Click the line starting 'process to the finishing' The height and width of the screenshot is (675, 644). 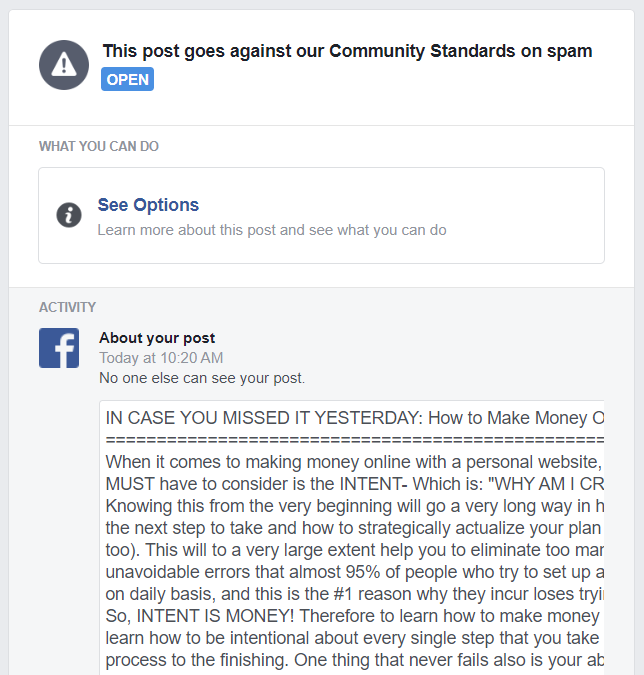click(x=354, y=660)
